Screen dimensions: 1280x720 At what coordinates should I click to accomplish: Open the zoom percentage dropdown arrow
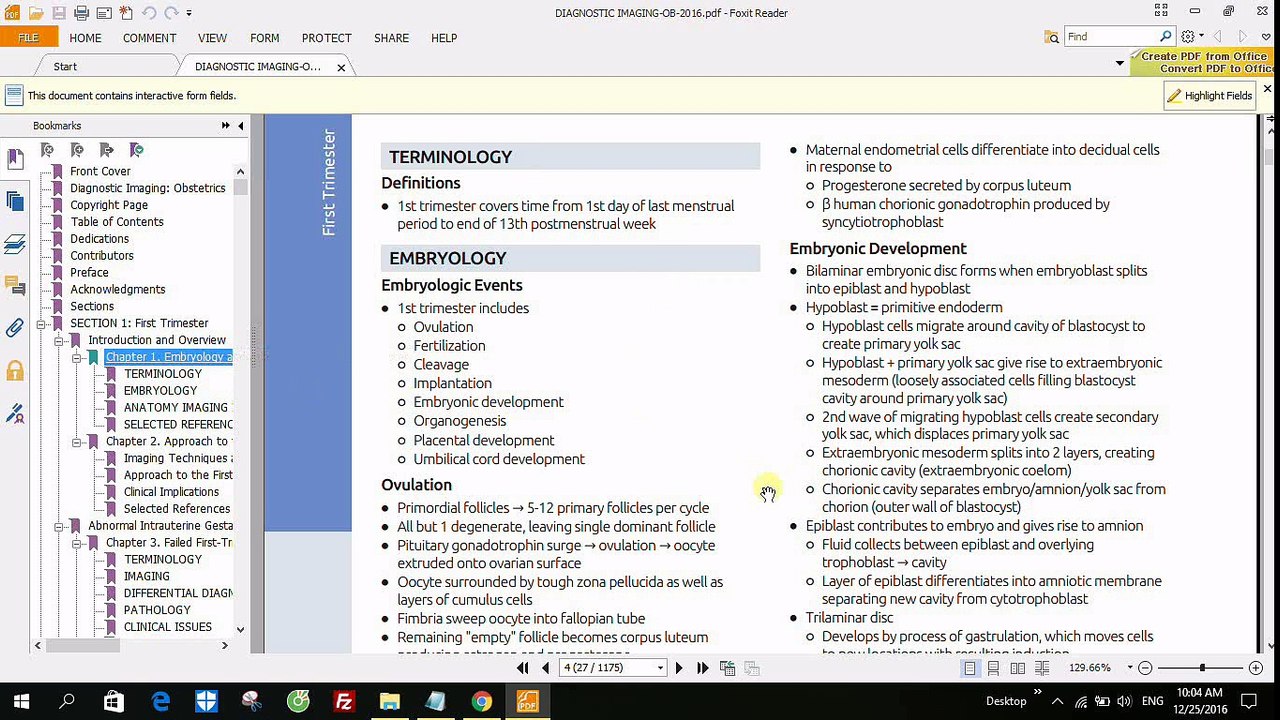(1130, 668)
